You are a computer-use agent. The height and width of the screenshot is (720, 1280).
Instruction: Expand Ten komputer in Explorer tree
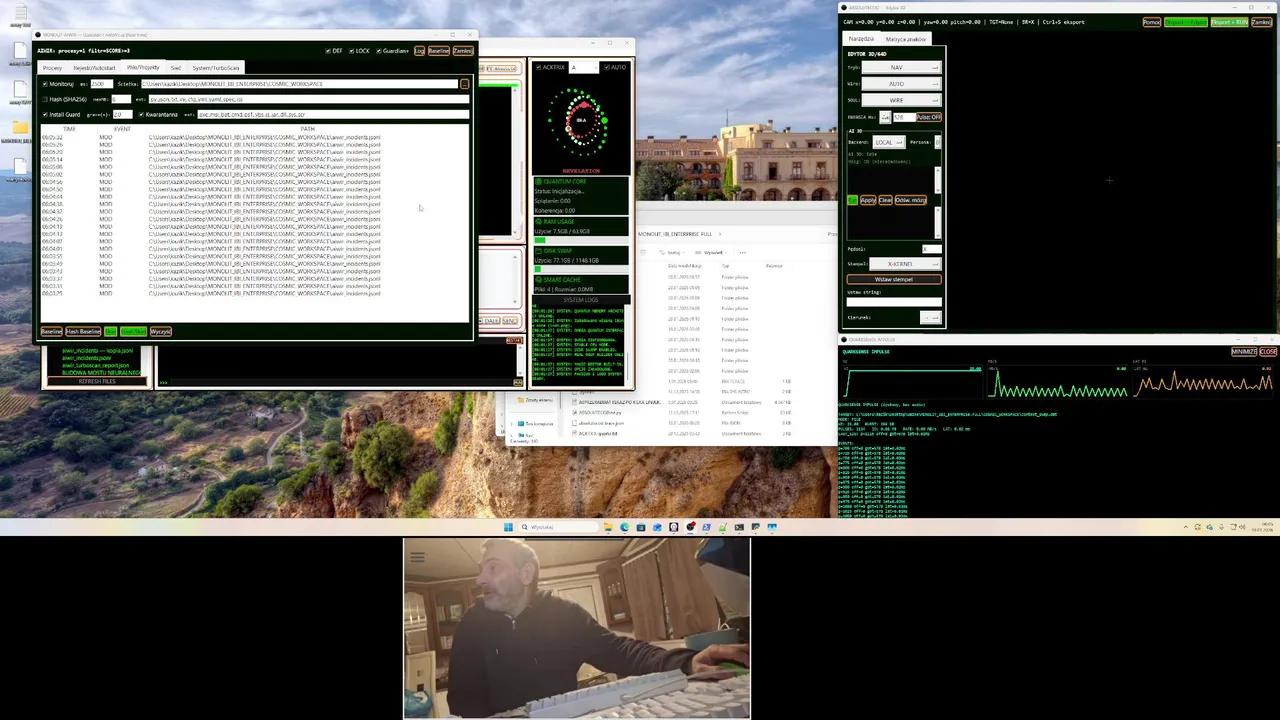pos(511,424)
